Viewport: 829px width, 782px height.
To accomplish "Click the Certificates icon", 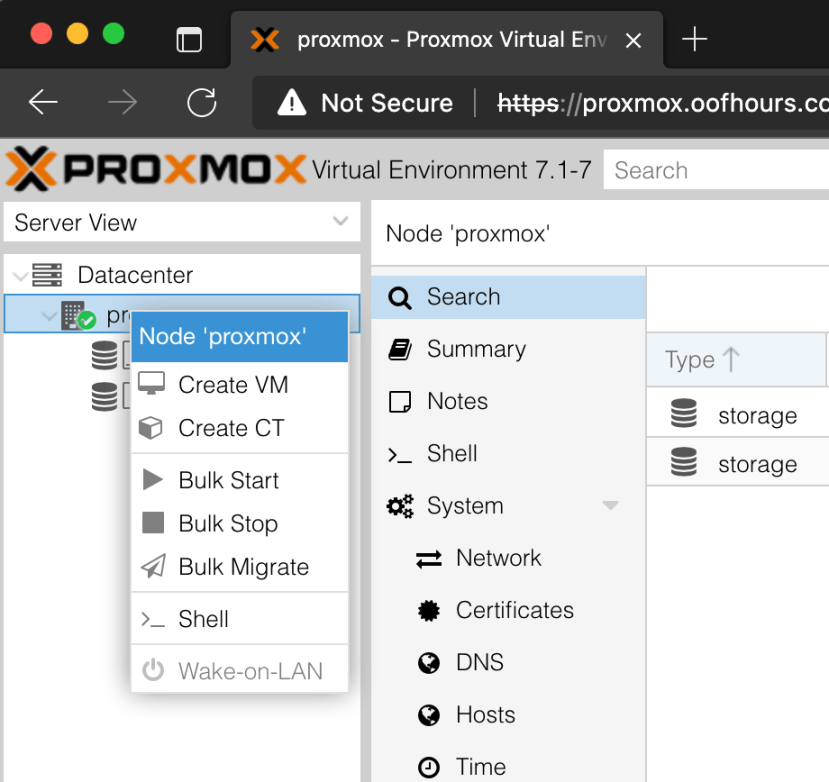I will (x=428, y=610).
